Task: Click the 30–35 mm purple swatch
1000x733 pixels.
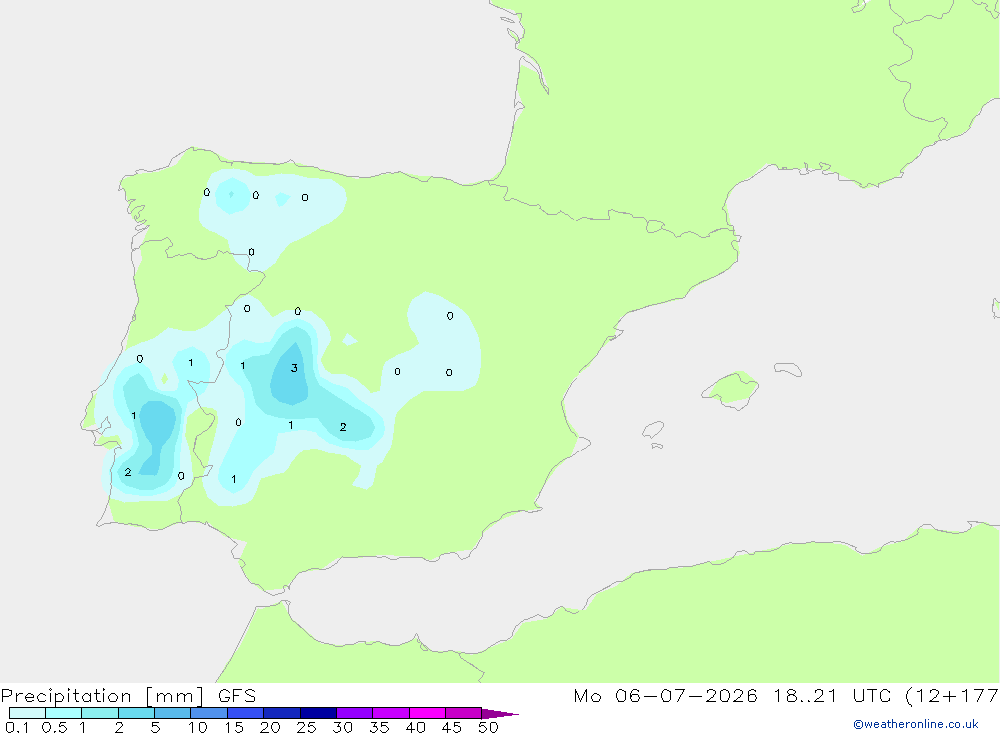Action: pyautogui.click(x=355, y=713)
